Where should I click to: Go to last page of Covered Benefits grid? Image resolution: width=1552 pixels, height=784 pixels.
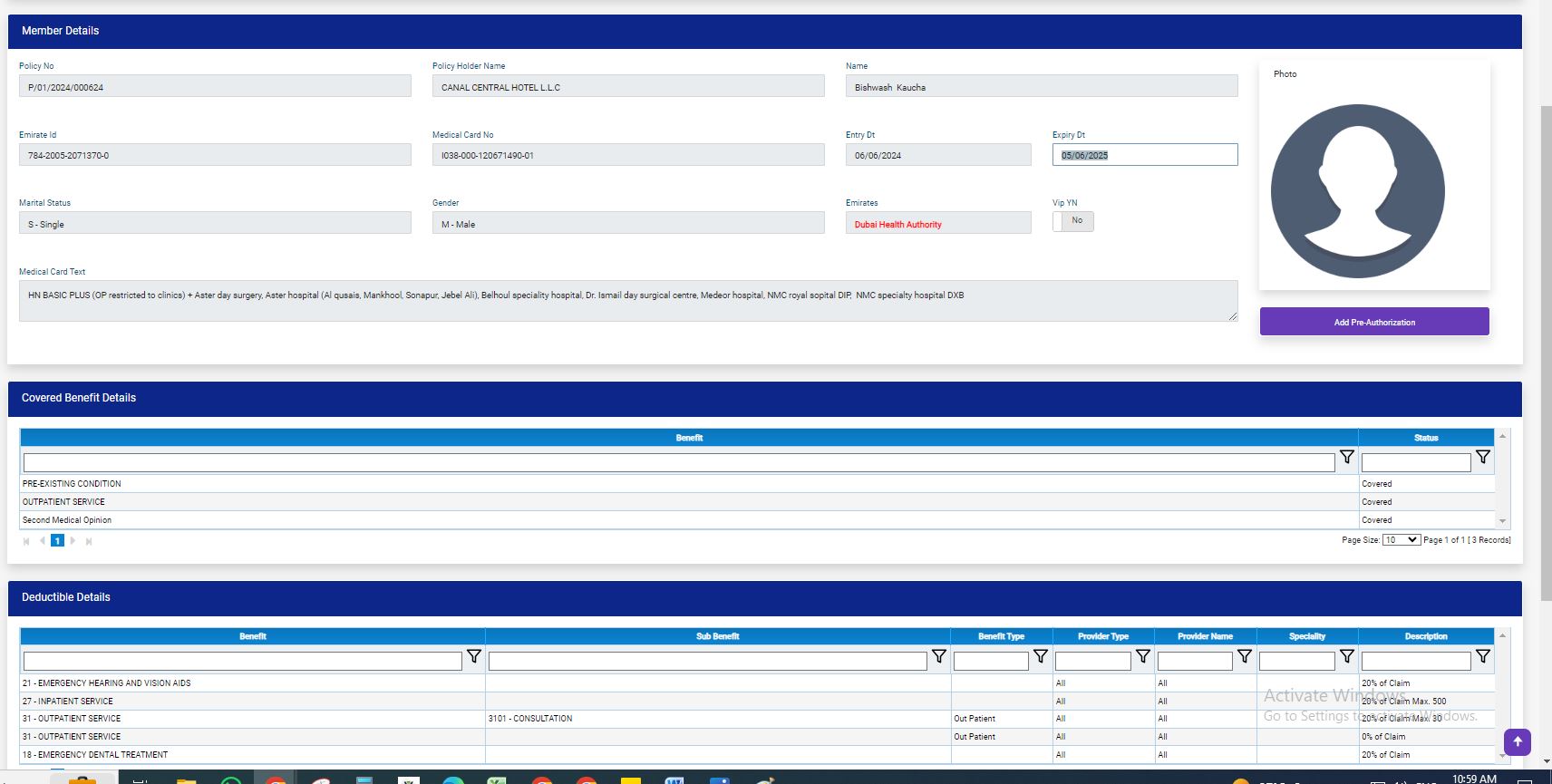89,541
